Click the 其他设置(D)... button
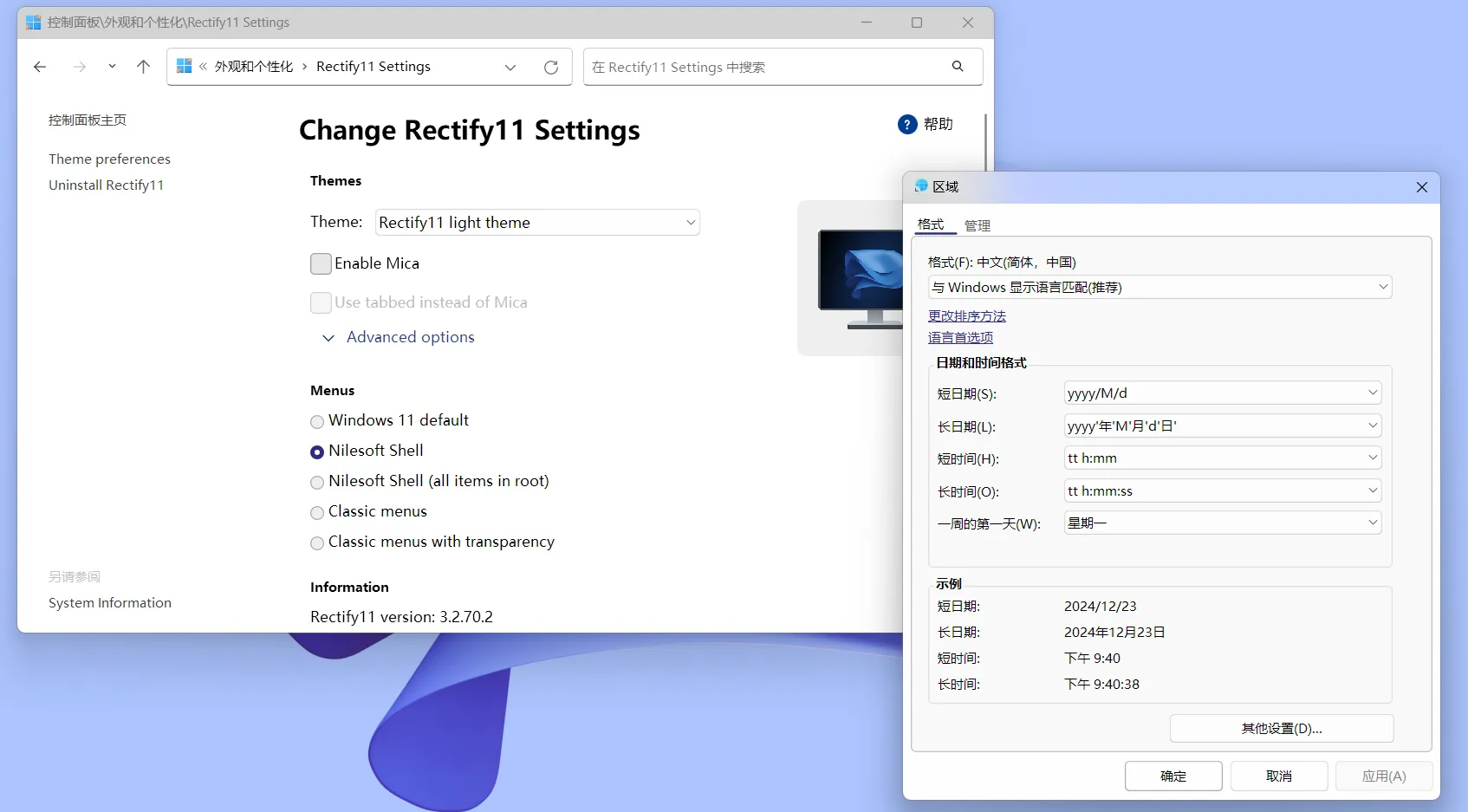 tap(1281, 729)
